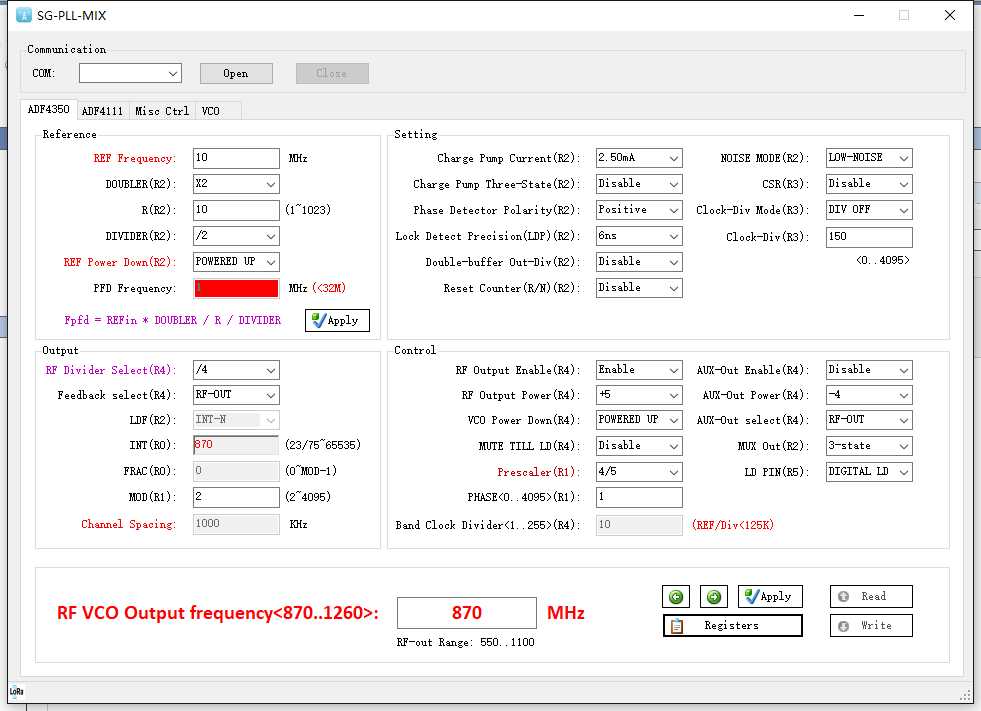The height and width of the screenshot is (711, 981).
Task: Expand the DOUBLER(R2) dropdown
Action: click(236, 184)
